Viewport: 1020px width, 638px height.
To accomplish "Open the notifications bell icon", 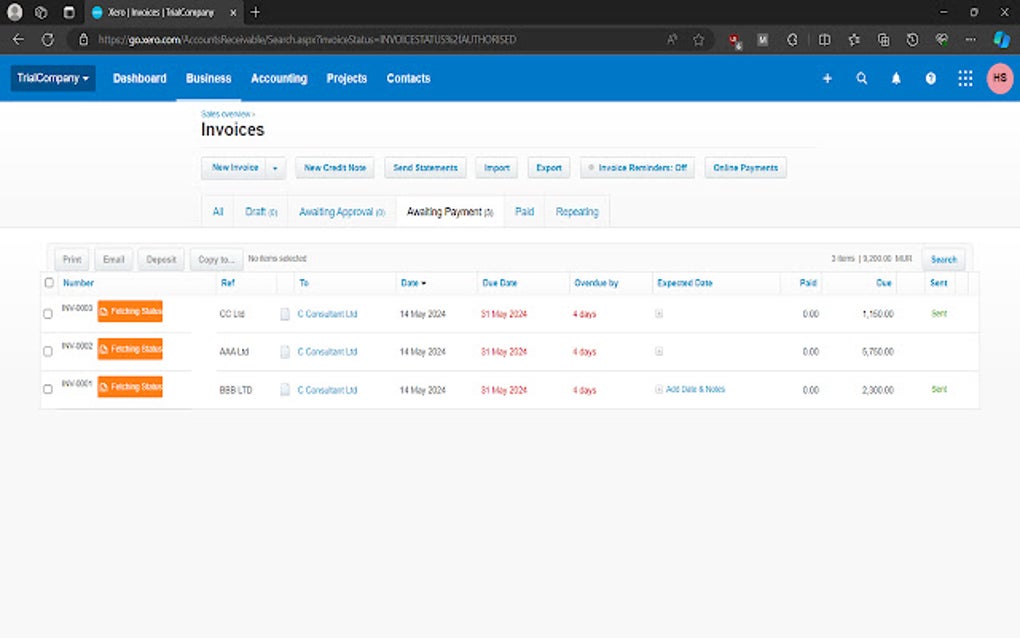I will click(895, 78).
